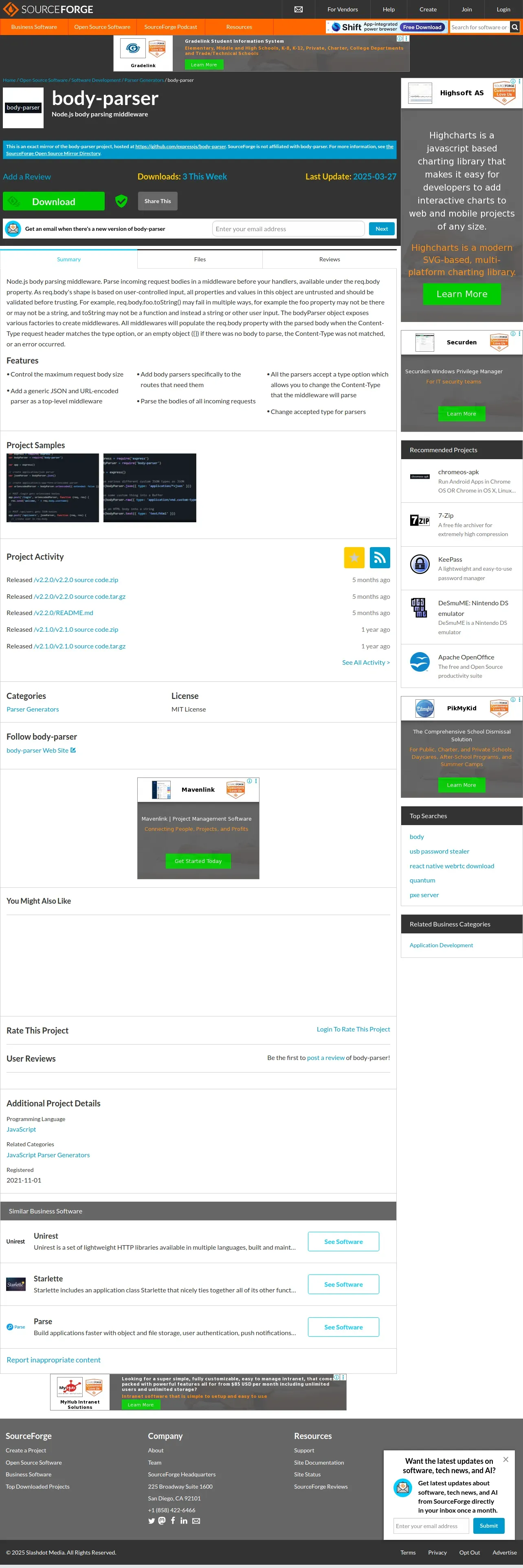This screenshot has width=523, height=1568.
Task: Click the green Download button
Action: click(54, 201)
